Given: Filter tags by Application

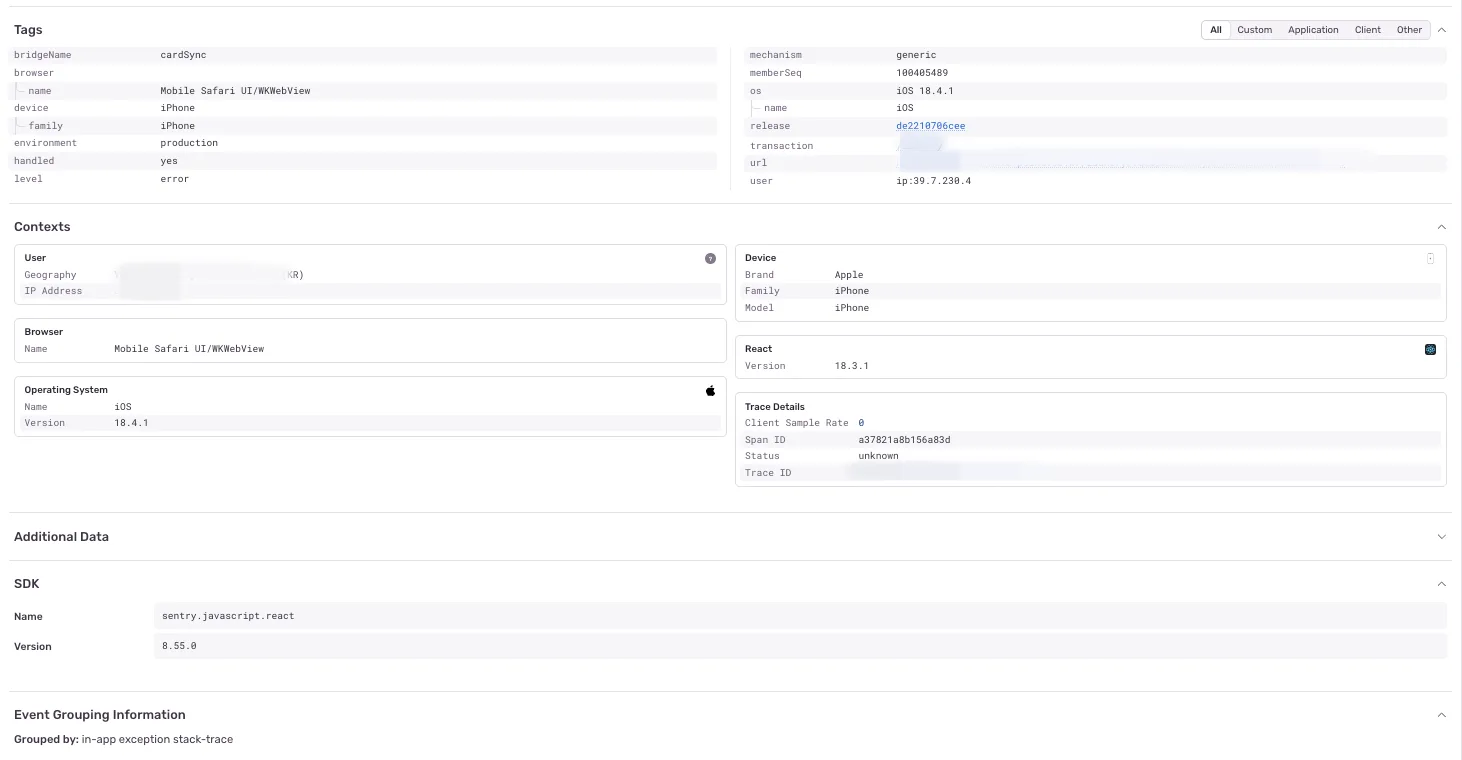Looking at the screenshot, I should [1313, 30].
